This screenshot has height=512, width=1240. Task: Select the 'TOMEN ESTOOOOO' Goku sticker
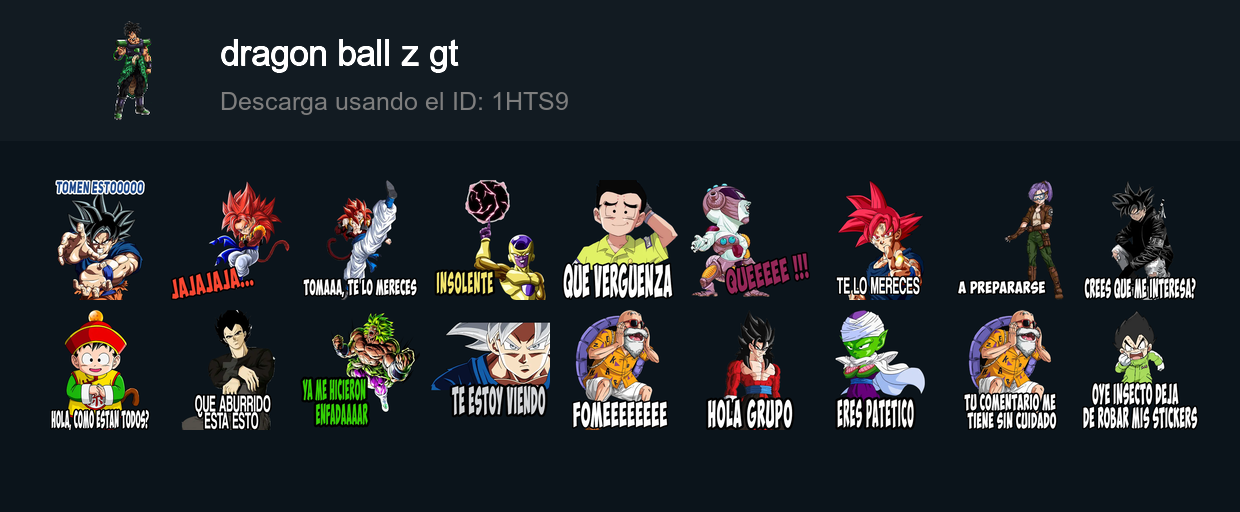[x=100, y=240]
